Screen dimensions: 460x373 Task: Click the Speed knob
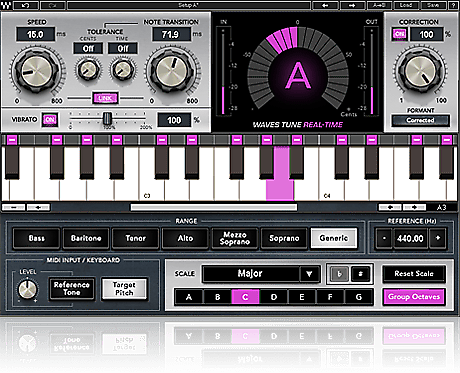[37, 71]
